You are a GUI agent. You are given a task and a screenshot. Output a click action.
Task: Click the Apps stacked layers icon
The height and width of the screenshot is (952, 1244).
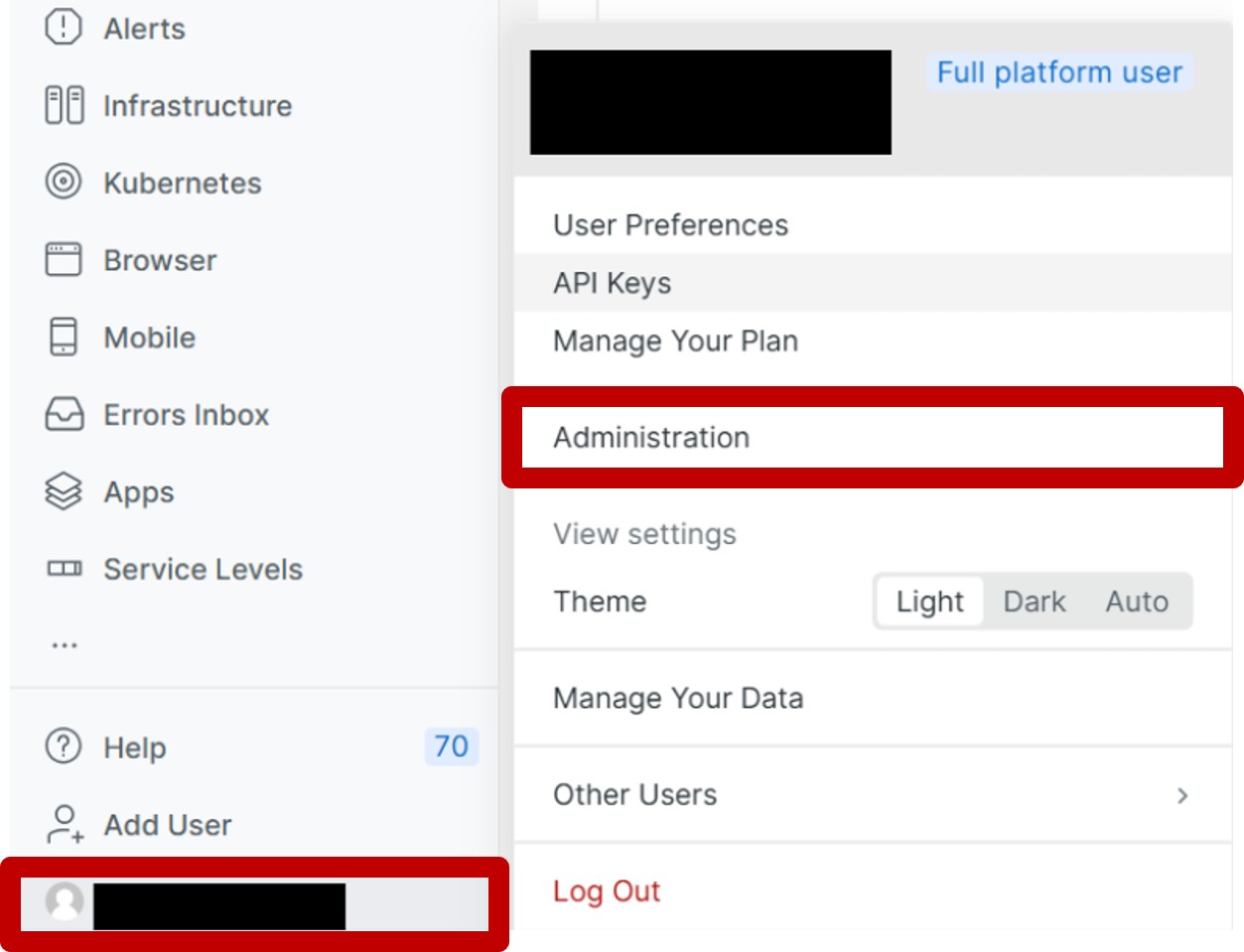coord(64,491)
